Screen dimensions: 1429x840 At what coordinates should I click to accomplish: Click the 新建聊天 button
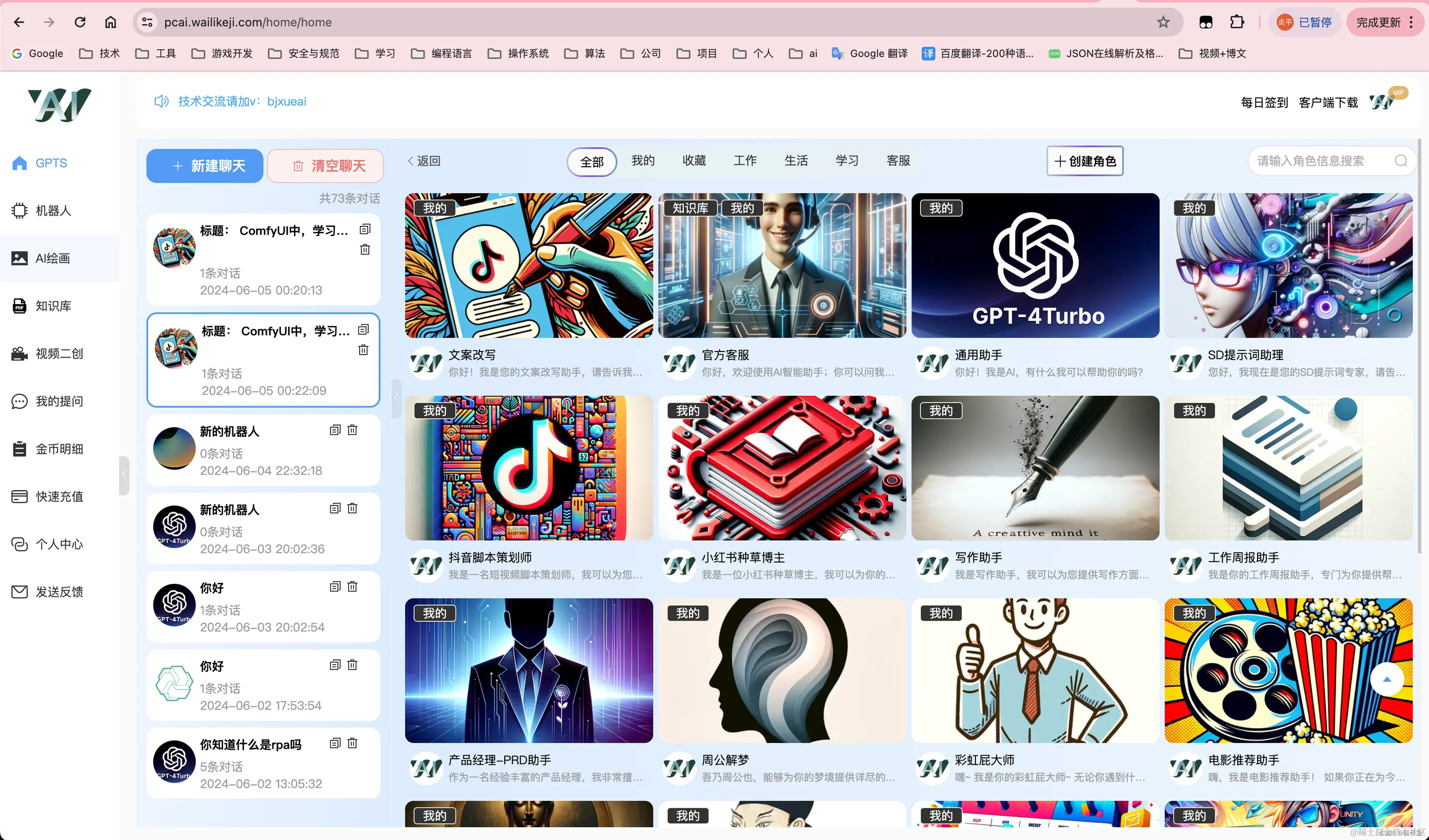tap(204, 165)
